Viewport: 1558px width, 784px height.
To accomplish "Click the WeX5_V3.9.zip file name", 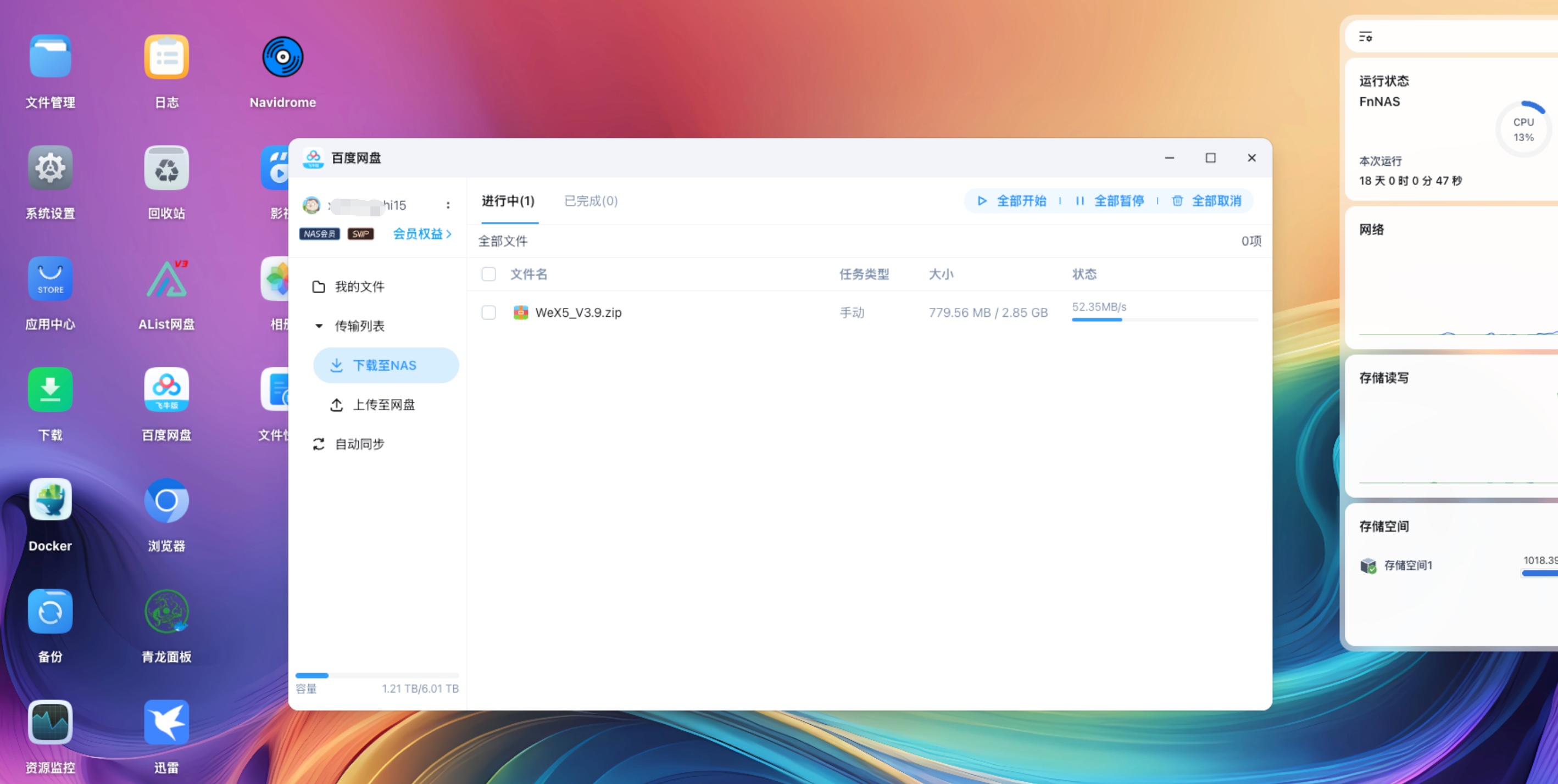I will pyautogui.click(x=578, y=312).
